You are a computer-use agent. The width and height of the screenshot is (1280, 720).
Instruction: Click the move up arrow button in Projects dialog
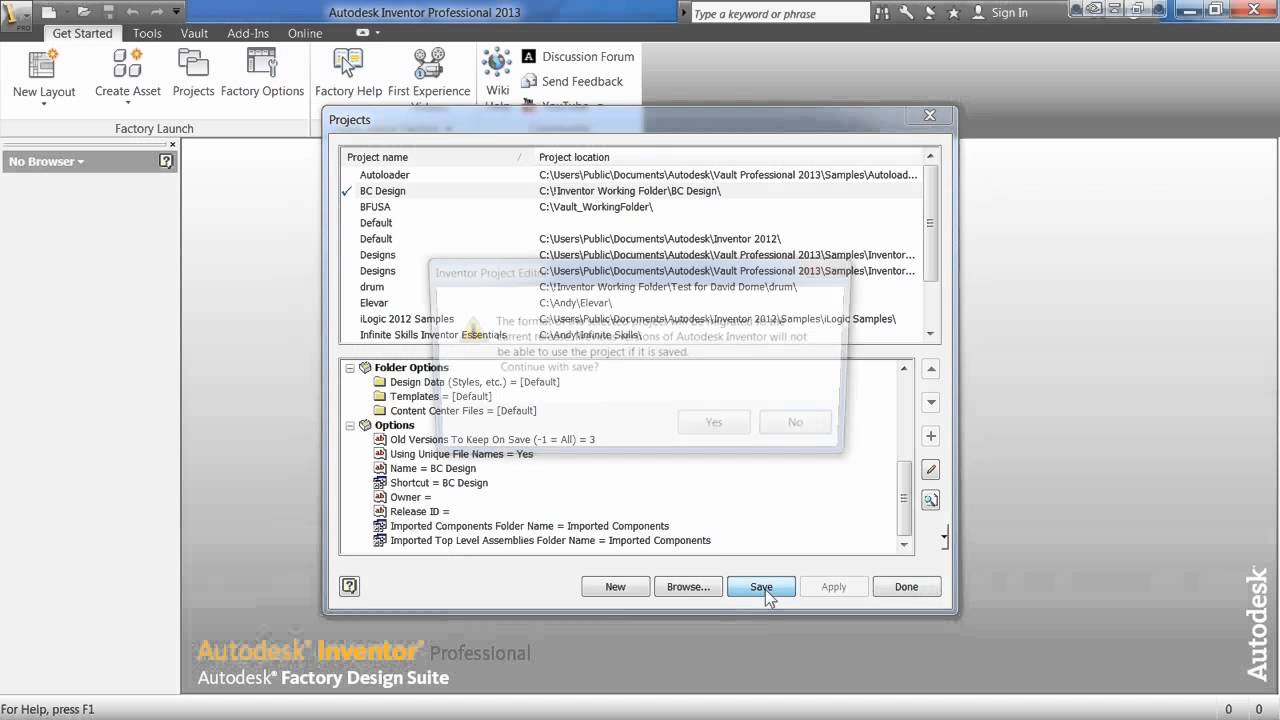click(x=931, y=369)
